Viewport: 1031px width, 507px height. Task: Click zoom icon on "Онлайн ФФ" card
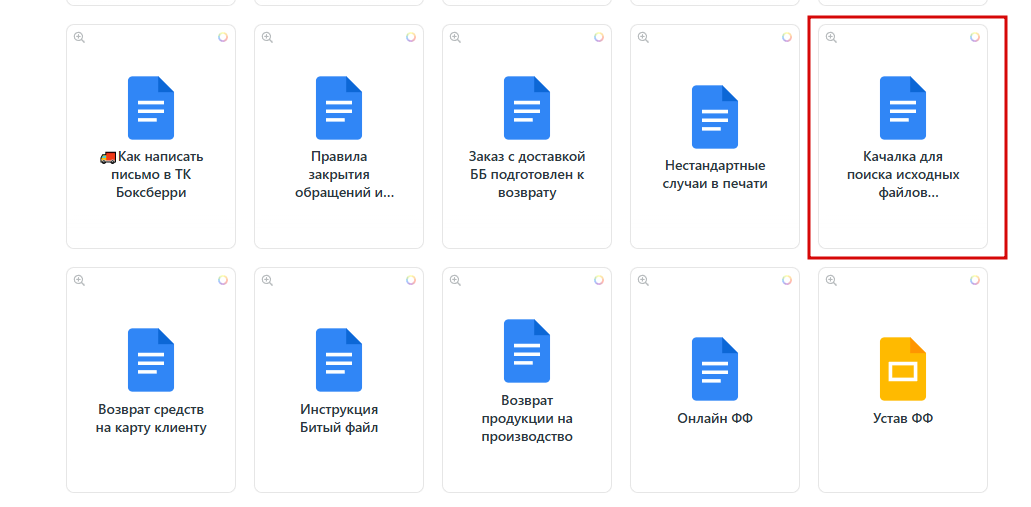643,280
